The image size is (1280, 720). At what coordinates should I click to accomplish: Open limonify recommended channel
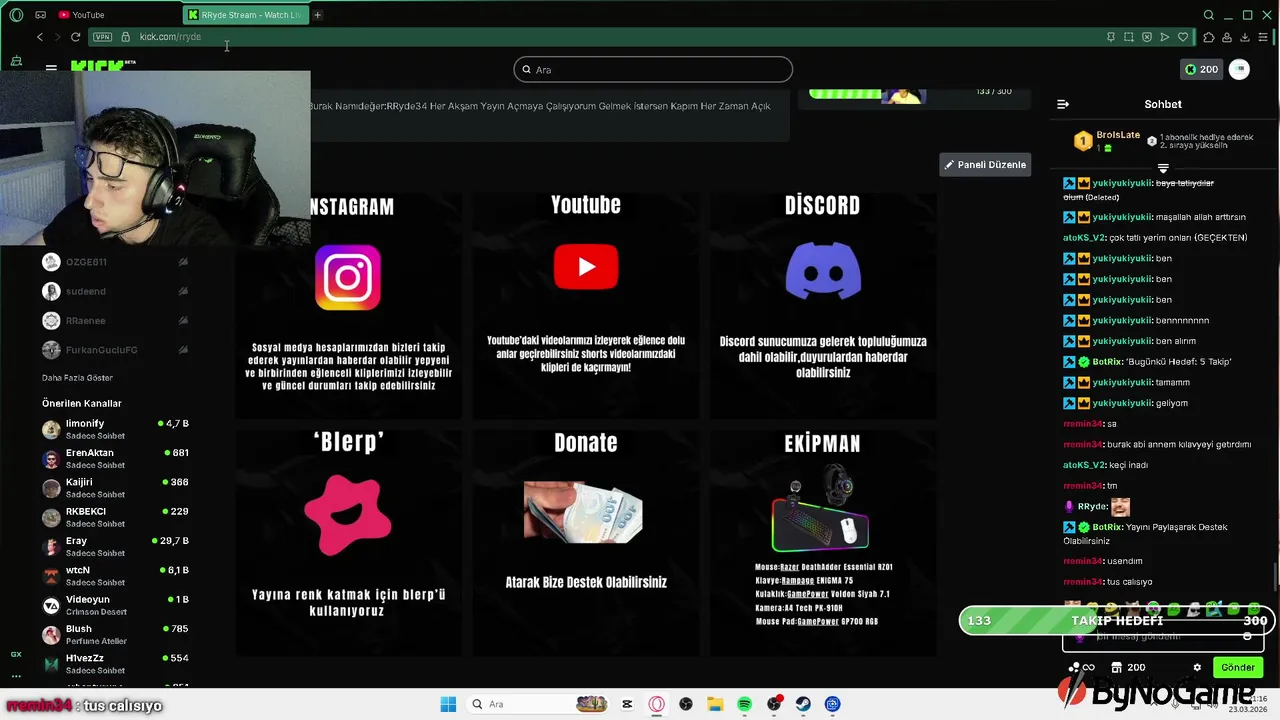(115, 429)
